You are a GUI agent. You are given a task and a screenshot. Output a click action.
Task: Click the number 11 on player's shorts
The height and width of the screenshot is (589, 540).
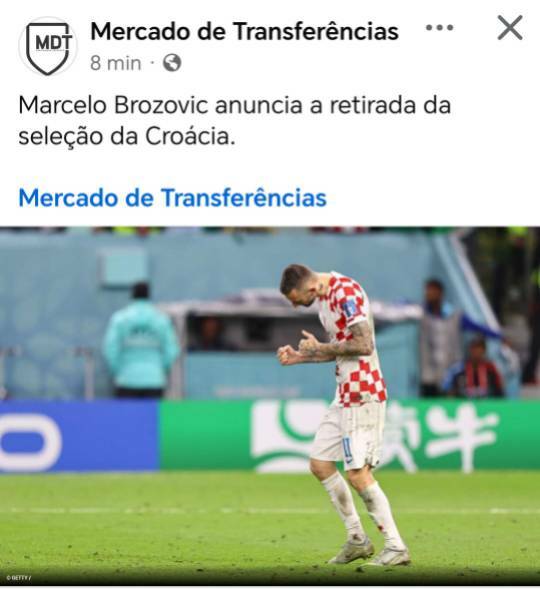pyautogui.click(x=347, y=449)
